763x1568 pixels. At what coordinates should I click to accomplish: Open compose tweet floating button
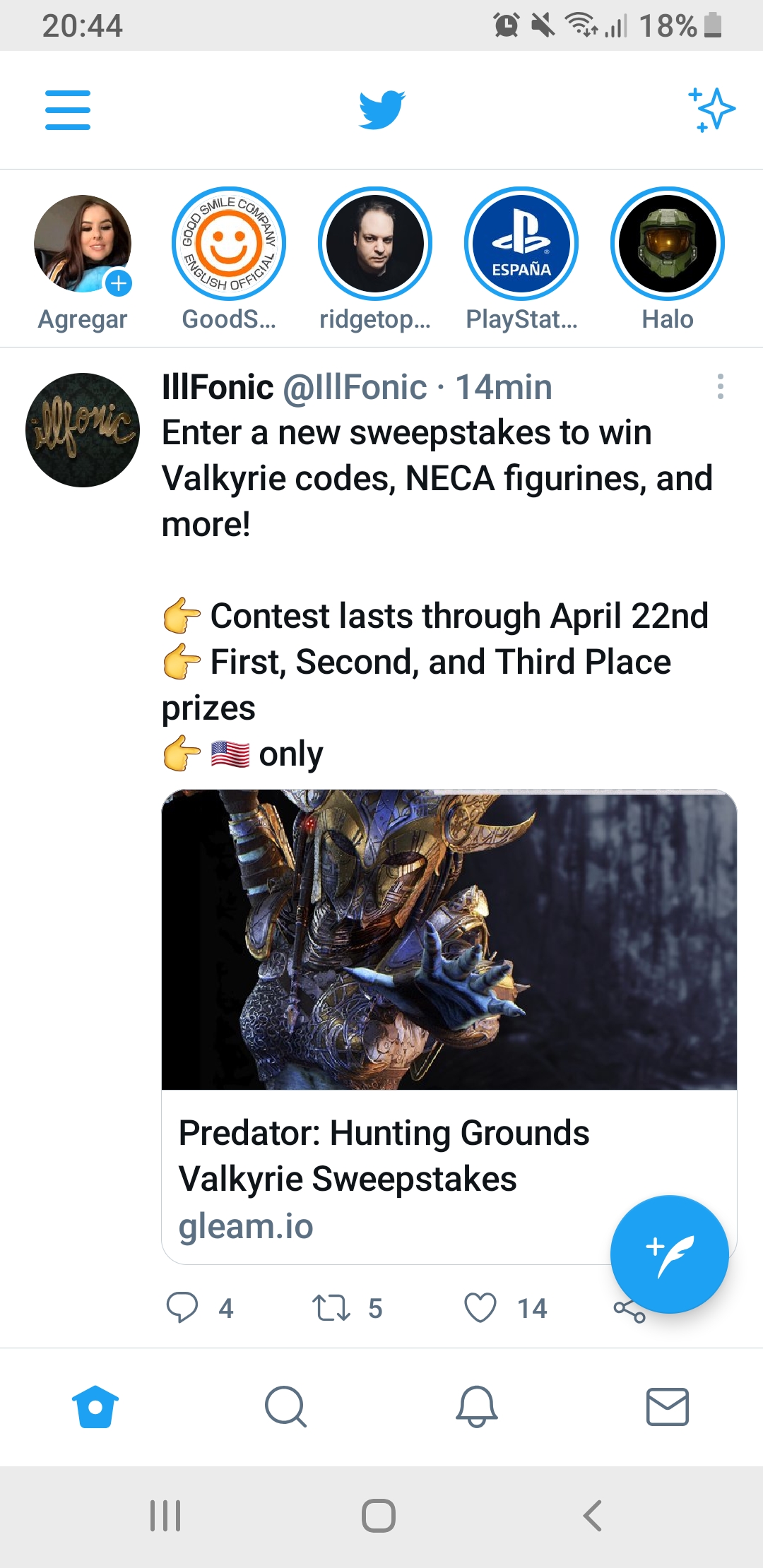669,1254
